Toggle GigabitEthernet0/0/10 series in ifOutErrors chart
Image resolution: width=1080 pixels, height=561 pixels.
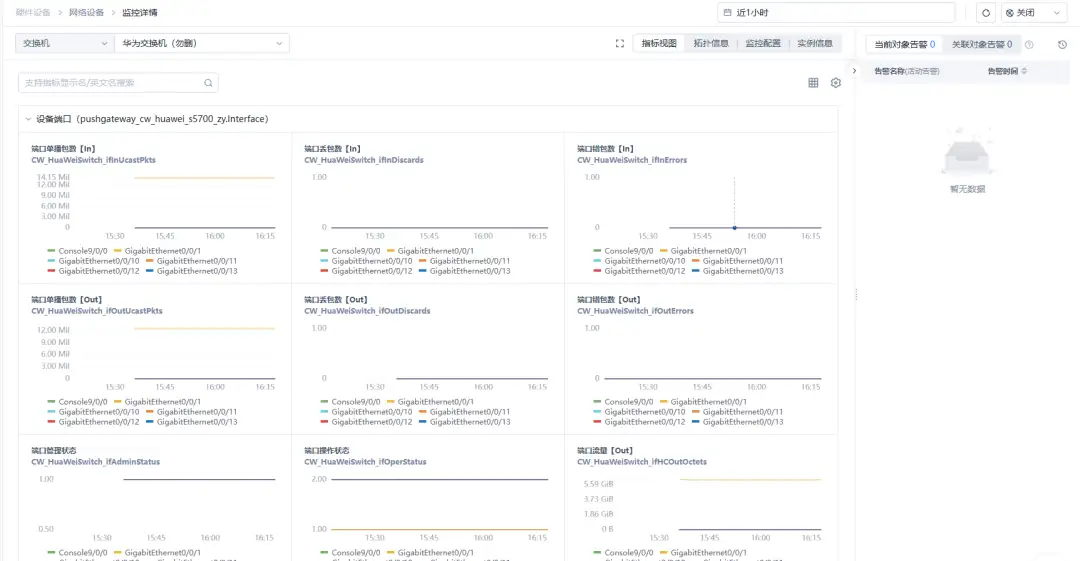pyautogui.click(x=639, y=412)
